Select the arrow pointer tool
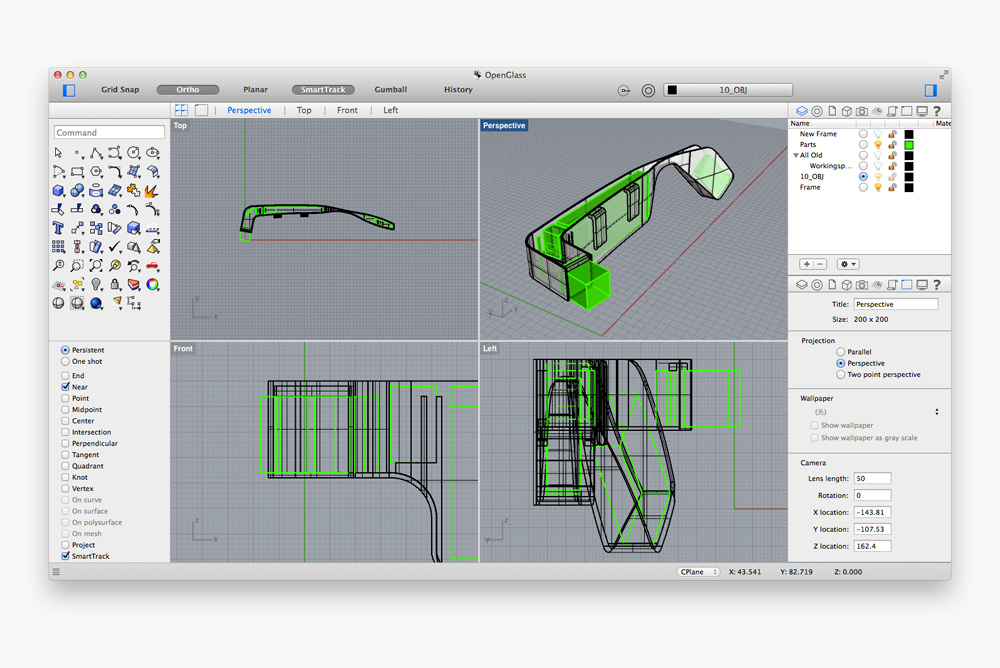Viewport: 1000px width, 668px height. tap(58, 152)
